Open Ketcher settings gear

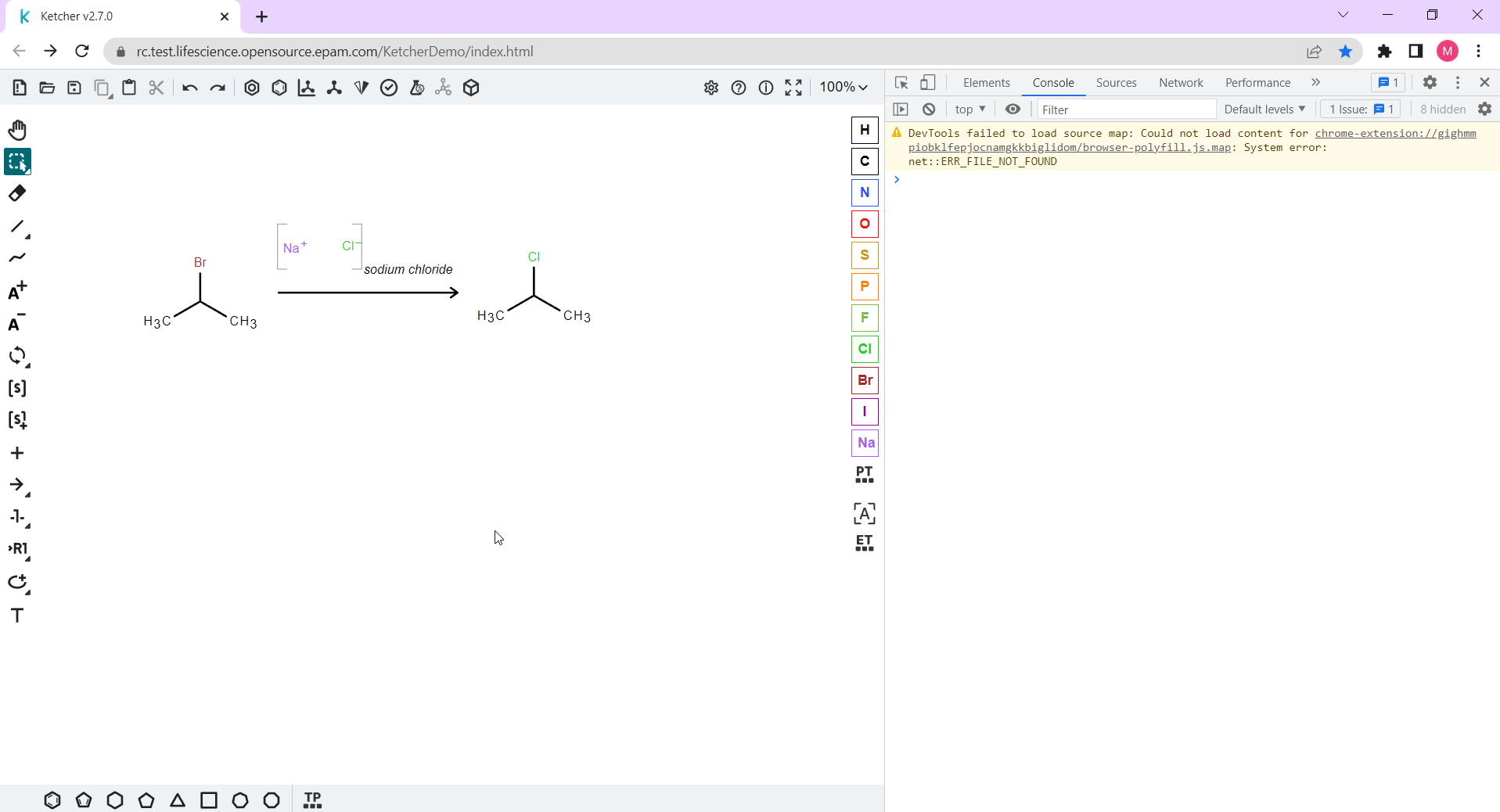tap(710, 88)
